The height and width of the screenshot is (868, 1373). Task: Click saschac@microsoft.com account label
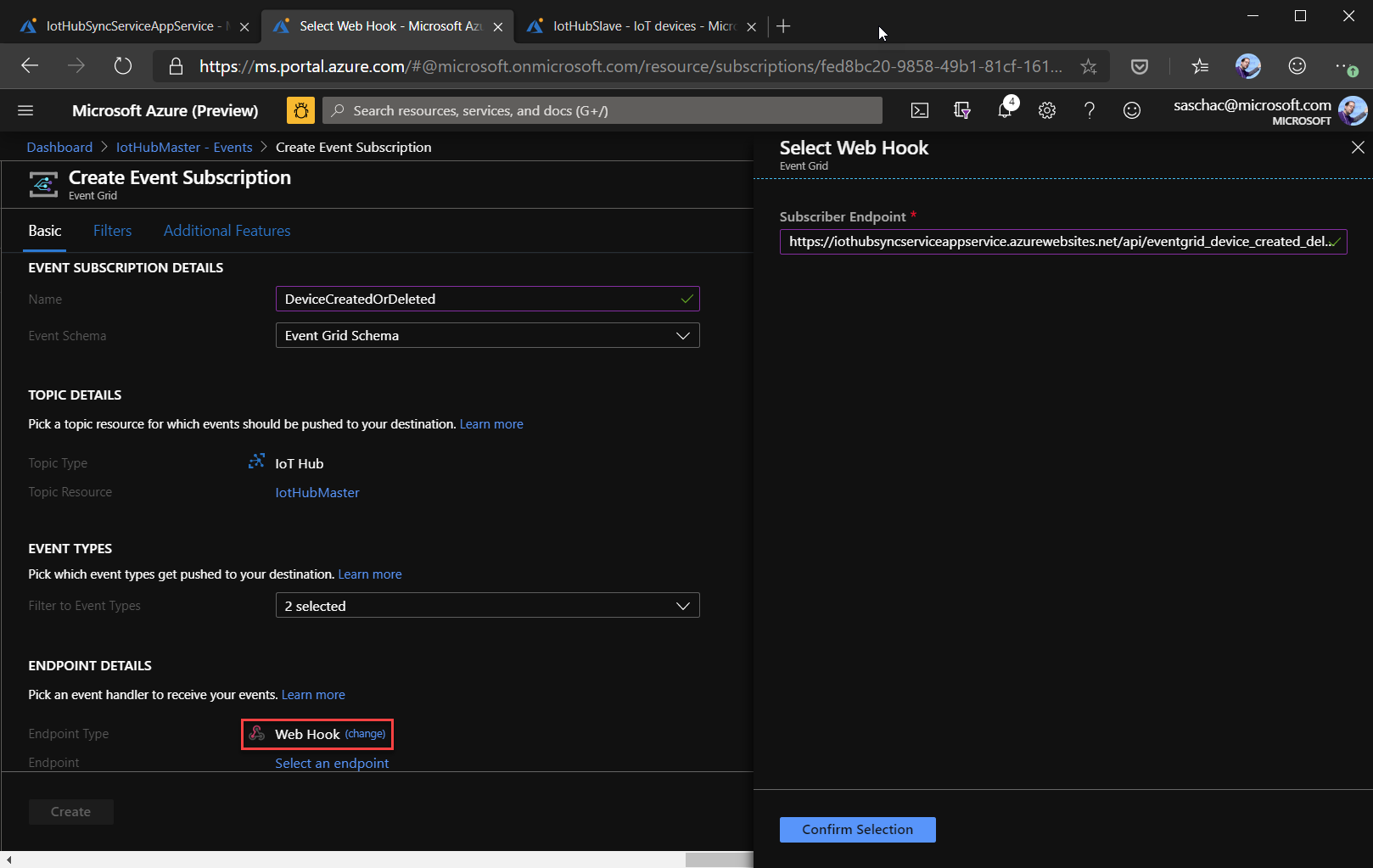(x=1253, y=104)
